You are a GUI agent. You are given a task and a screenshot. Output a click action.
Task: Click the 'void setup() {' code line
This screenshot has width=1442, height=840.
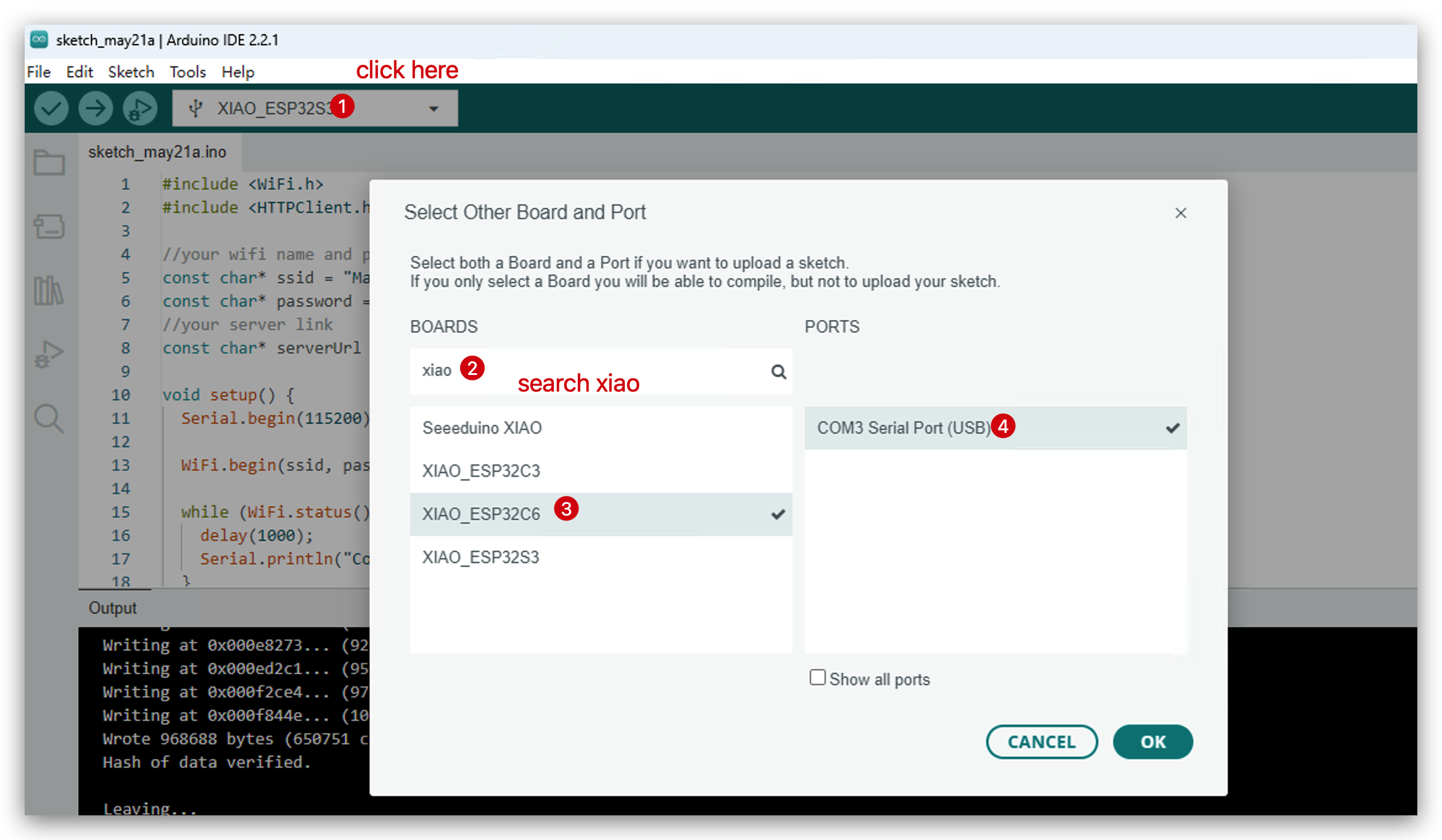(x=229, y=395)
